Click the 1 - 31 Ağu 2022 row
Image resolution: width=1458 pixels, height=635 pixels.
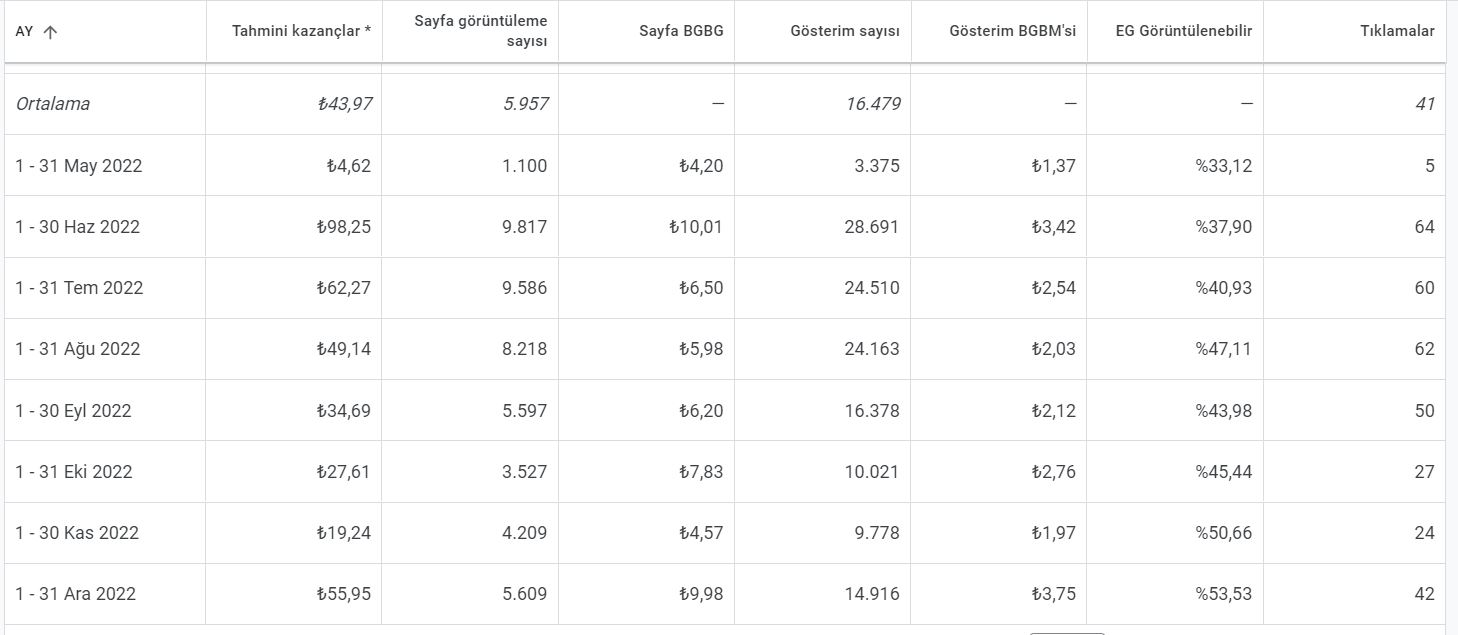tap(725, 349)
